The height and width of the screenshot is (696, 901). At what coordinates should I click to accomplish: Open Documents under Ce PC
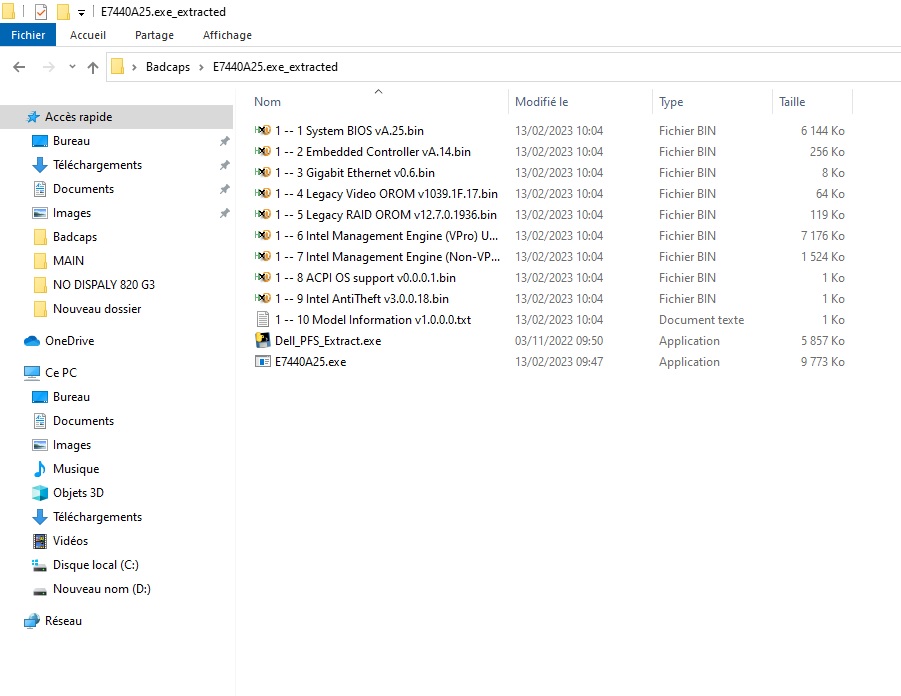[x=83, y=421]
